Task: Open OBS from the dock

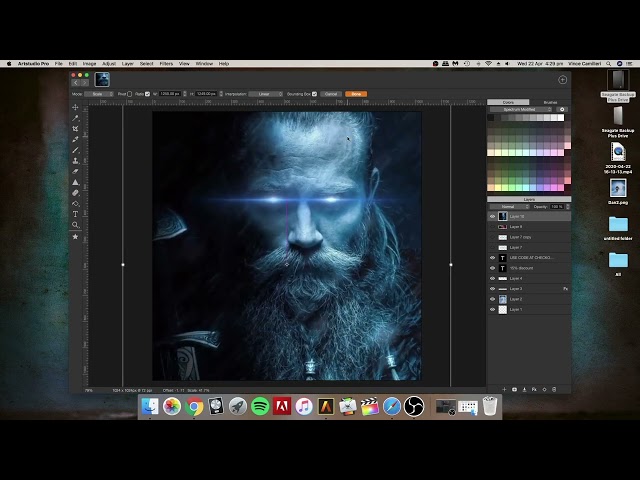Action: (414, 406)
